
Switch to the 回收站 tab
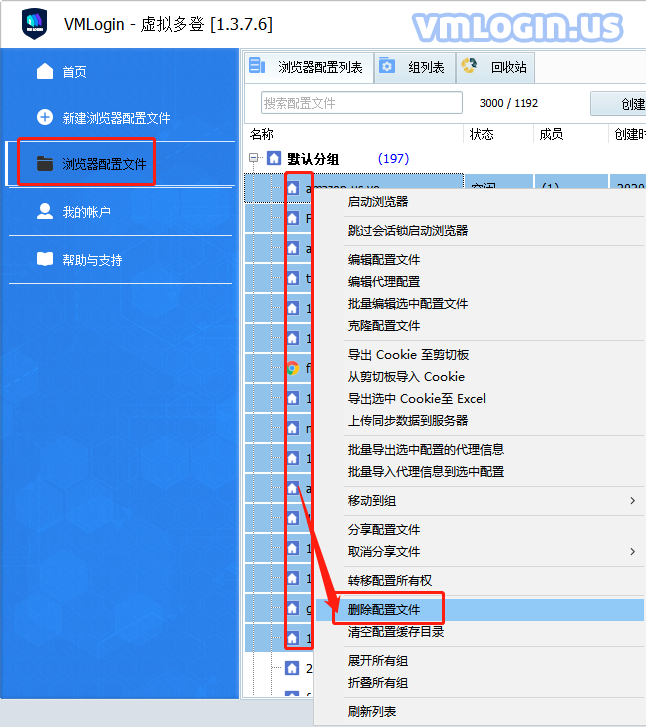click(x=495, y=68)
